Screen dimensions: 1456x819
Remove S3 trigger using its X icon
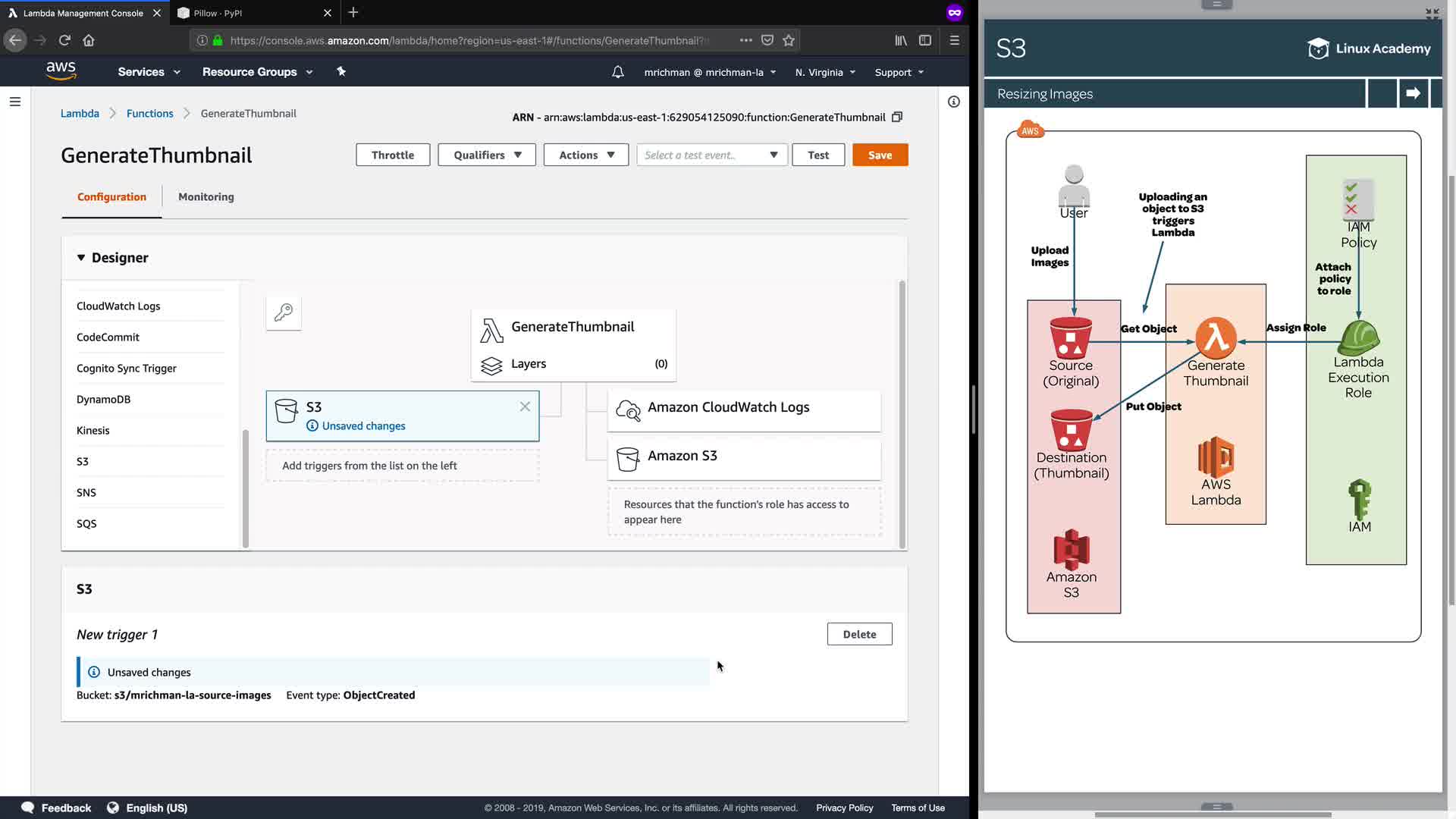click(525, 406)
